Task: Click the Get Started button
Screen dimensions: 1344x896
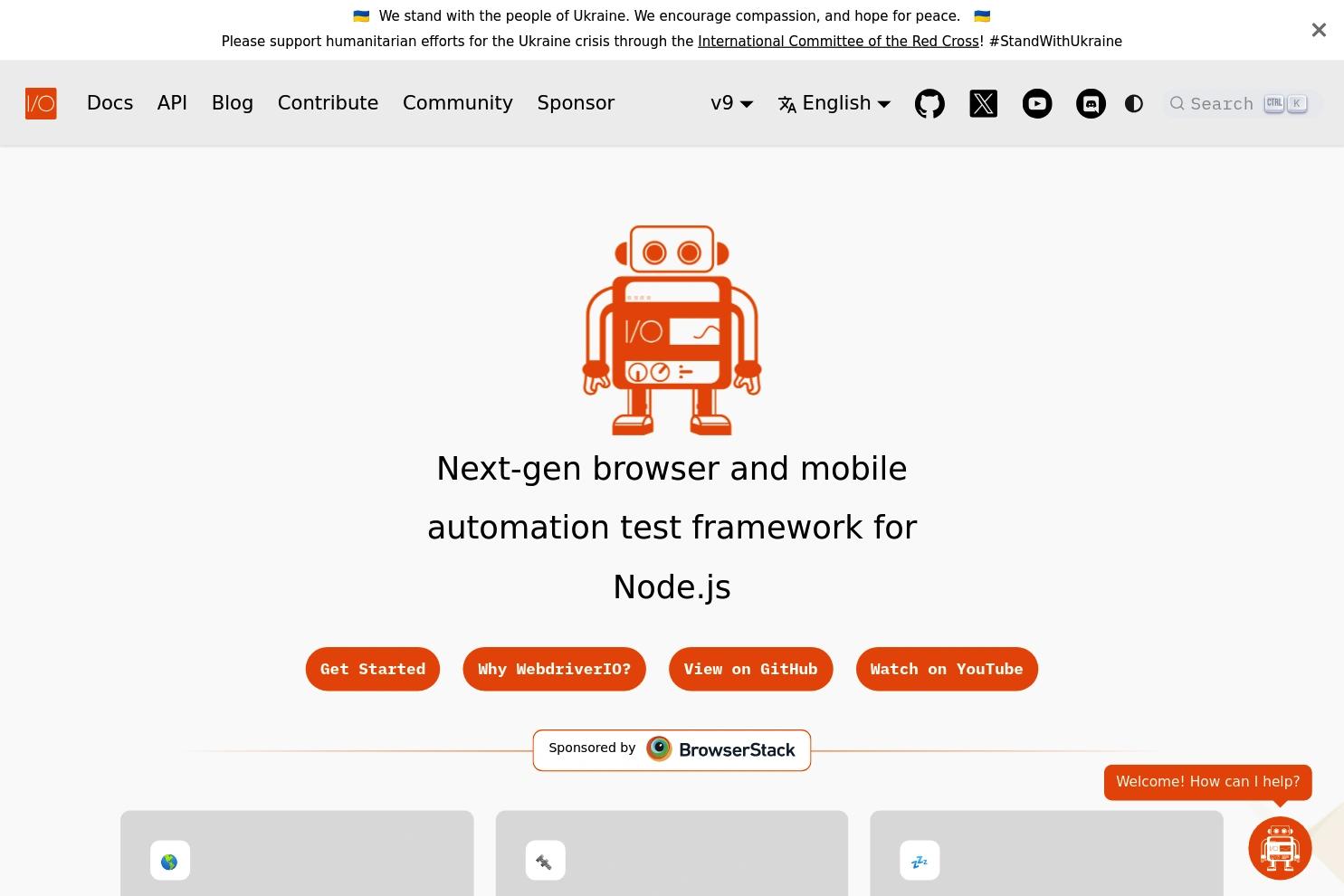Action: [373, 669]
